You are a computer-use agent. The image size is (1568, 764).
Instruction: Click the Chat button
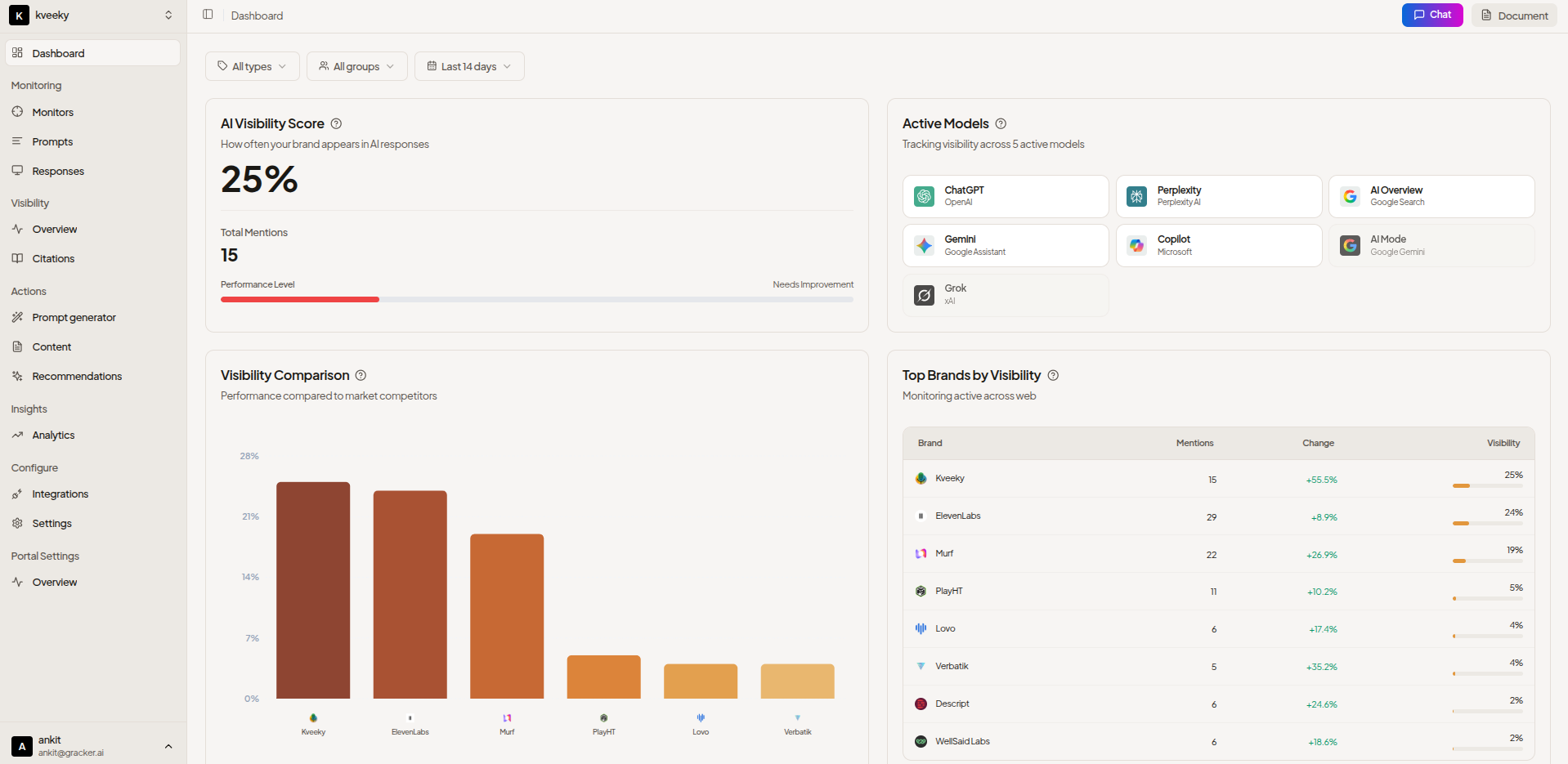(x=1431, y=15)
